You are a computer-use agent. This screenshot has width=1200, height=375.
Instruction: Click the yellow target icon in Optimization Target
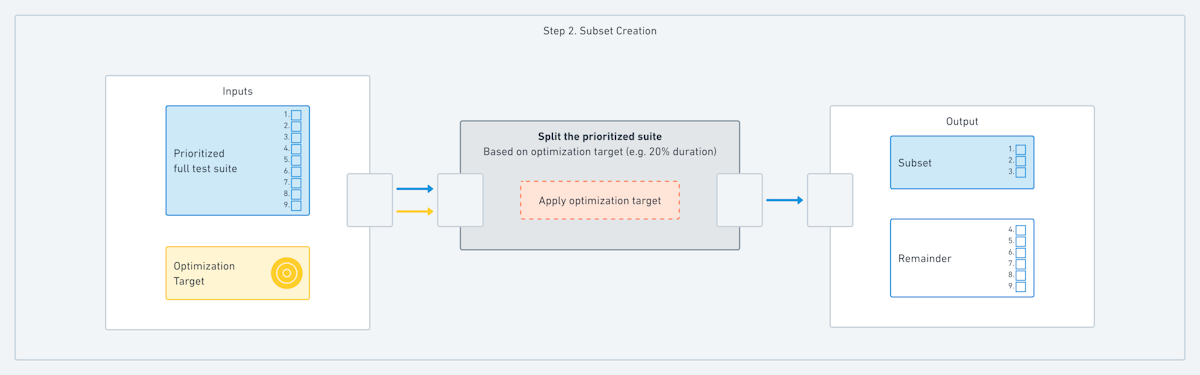coord(287,273)
